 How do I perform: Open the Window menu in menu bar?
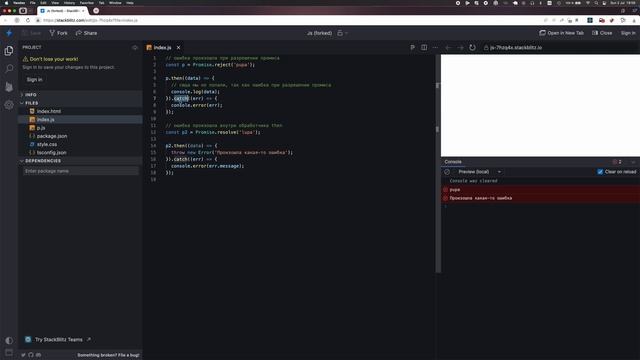point(115,3)
